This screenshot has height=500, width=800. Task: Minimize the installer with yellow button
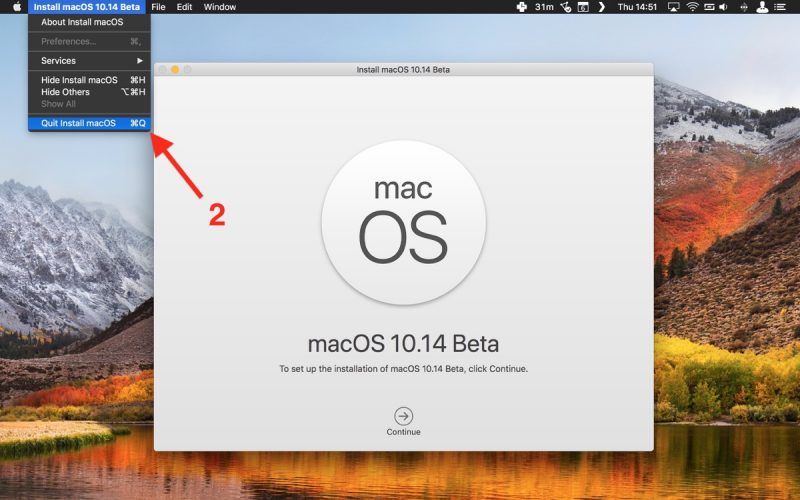coord(174,69)
